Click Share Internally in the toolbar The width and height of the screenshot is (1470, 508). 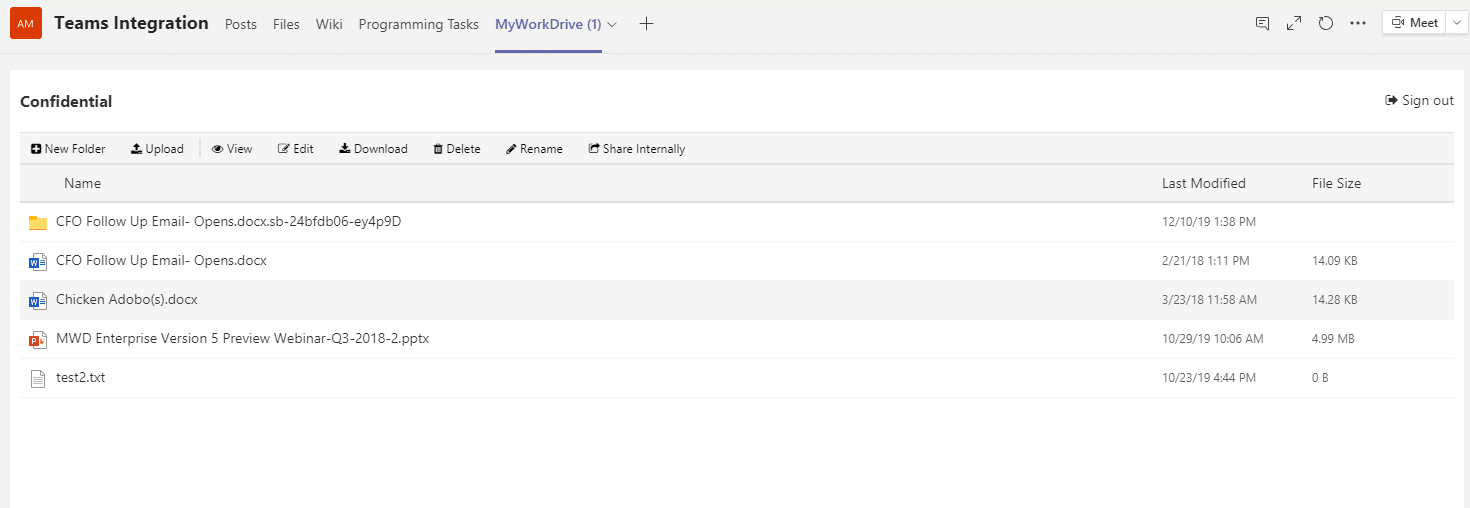pyautogui.click(x=637, y=149)
